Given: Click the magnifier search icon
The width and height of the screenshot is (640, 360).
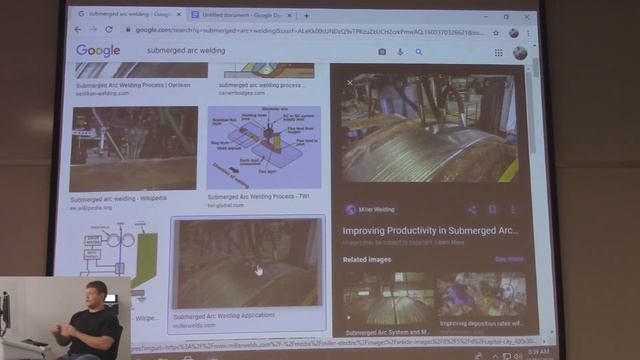Looking at the screenshot, I should [419, 52].
